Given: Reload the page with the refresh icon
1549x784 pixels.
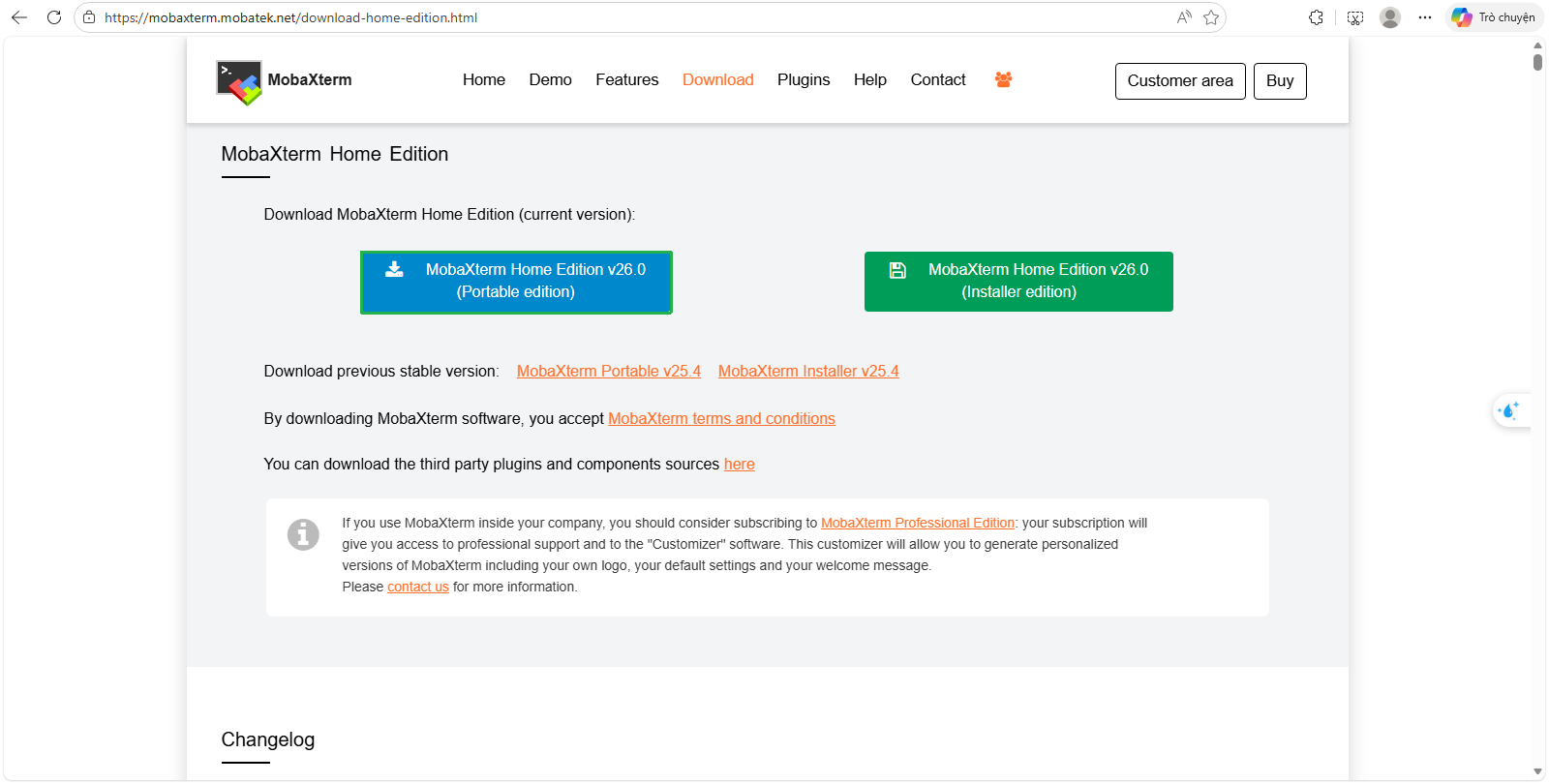Looking at the screenshot, I should coord(54,17).
